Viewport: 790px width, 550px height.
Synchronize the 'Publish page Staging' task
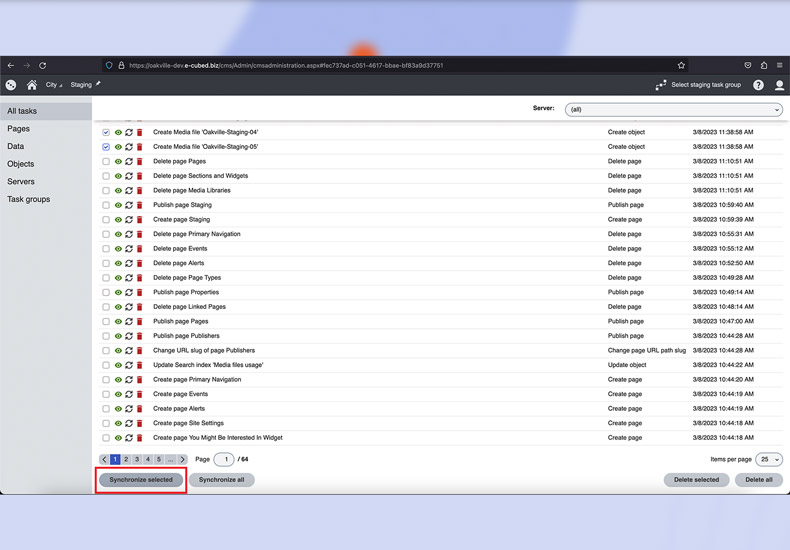tap(129, 205)
